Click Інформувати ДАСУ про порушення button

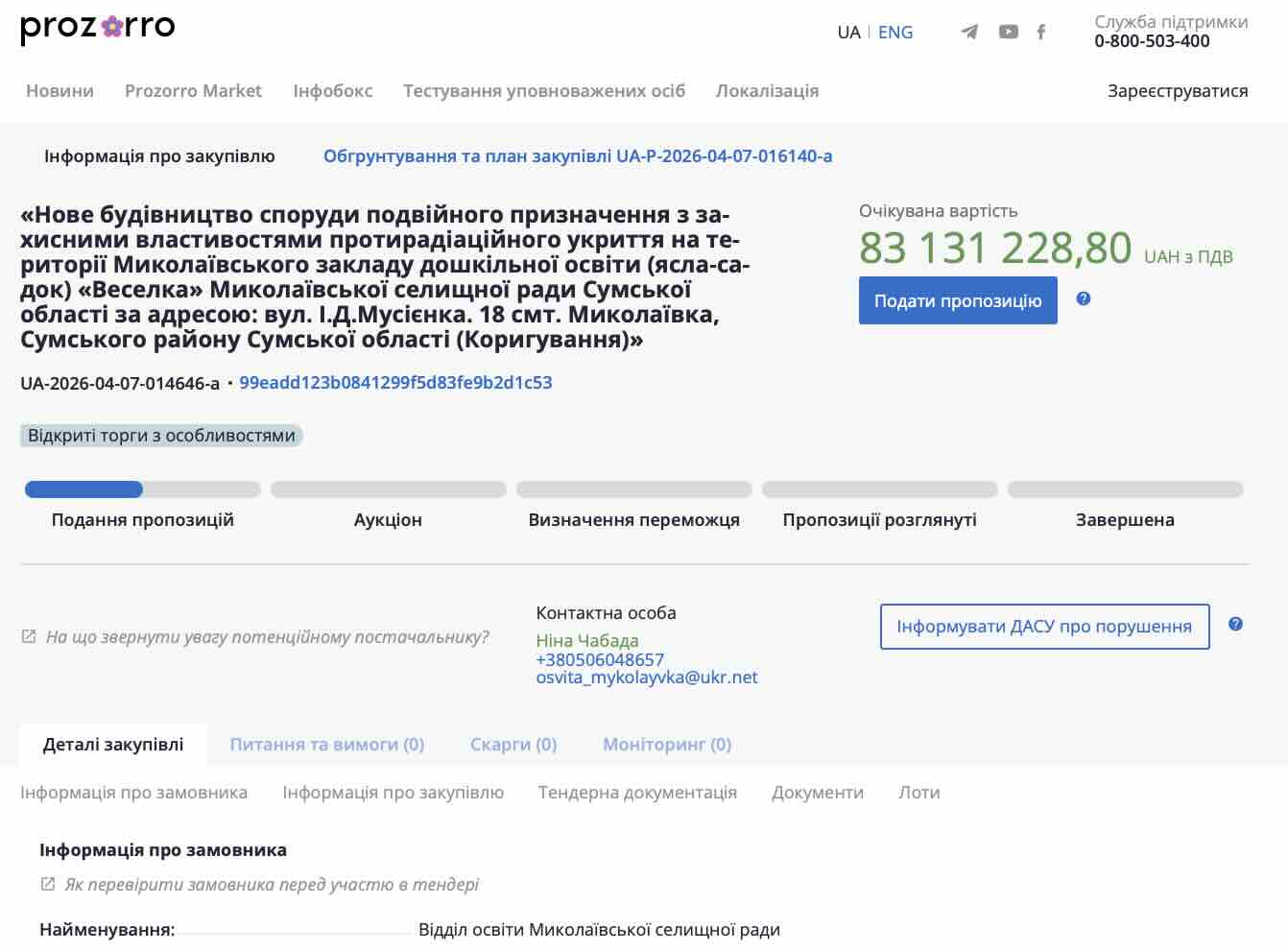(x=1044, y=627)
